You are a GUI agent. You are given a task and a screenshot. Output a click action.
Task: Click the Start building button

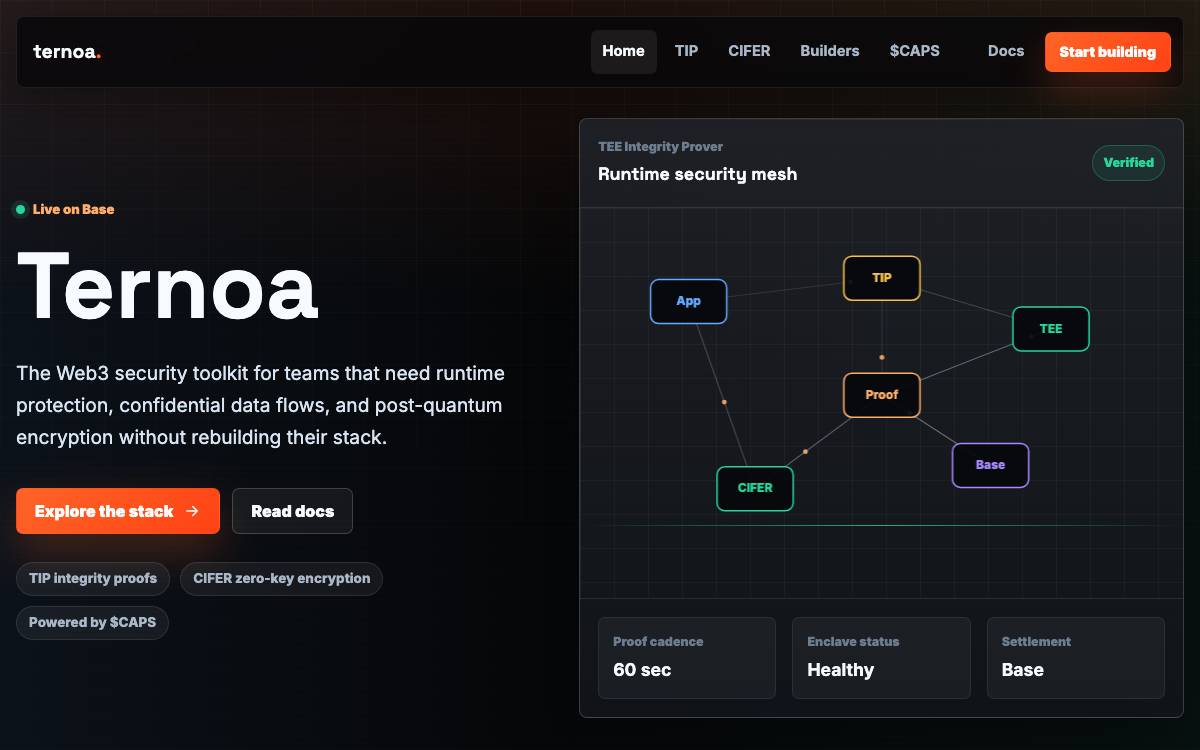pyautogui.click(x=1108, y=52)
